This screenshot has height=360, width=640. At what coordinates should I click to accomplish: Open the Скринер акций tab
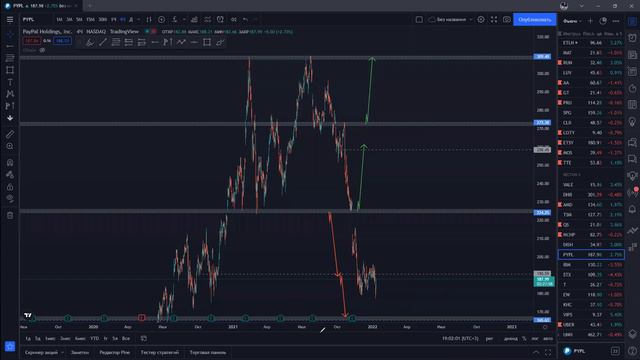[x=41, y=352]
